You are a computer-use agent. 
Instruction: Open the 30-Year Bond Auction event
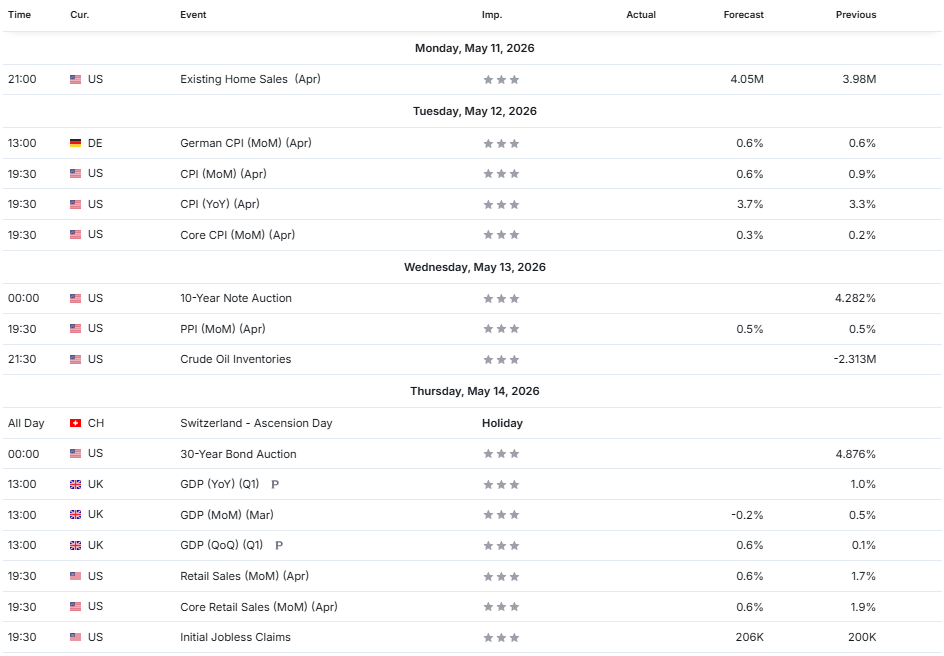tap(238, 454)
